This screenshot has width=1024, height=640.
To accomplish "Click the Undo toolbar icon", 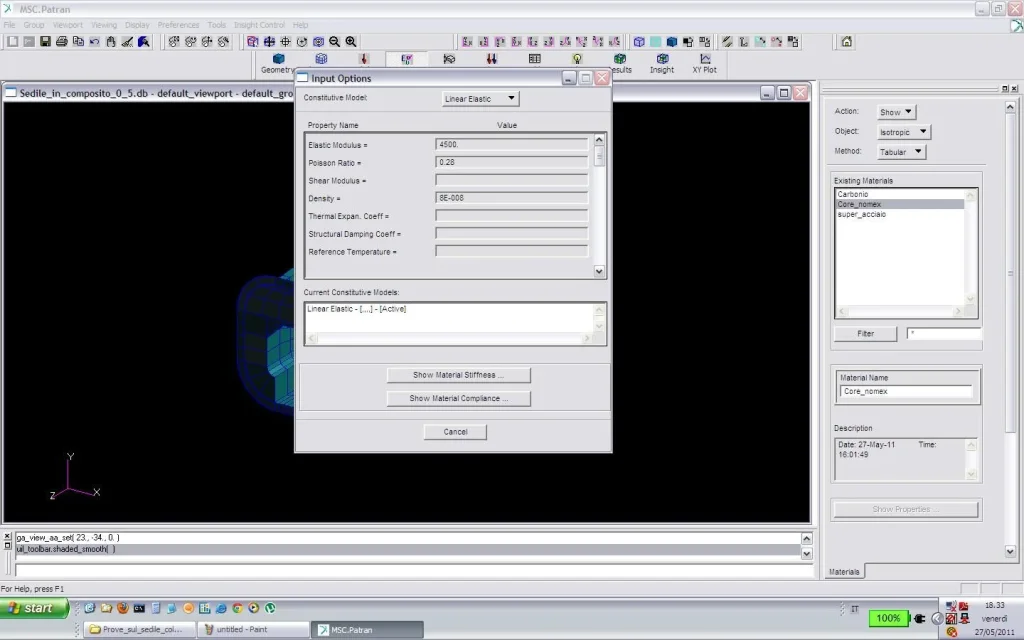I will (95, 42).
